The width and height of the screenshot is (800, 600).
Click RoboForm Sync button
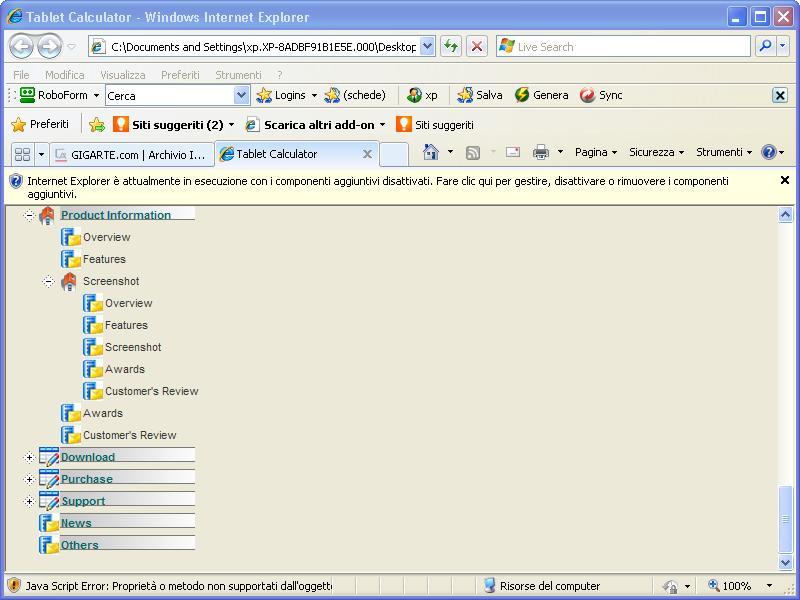coord(601,95)
